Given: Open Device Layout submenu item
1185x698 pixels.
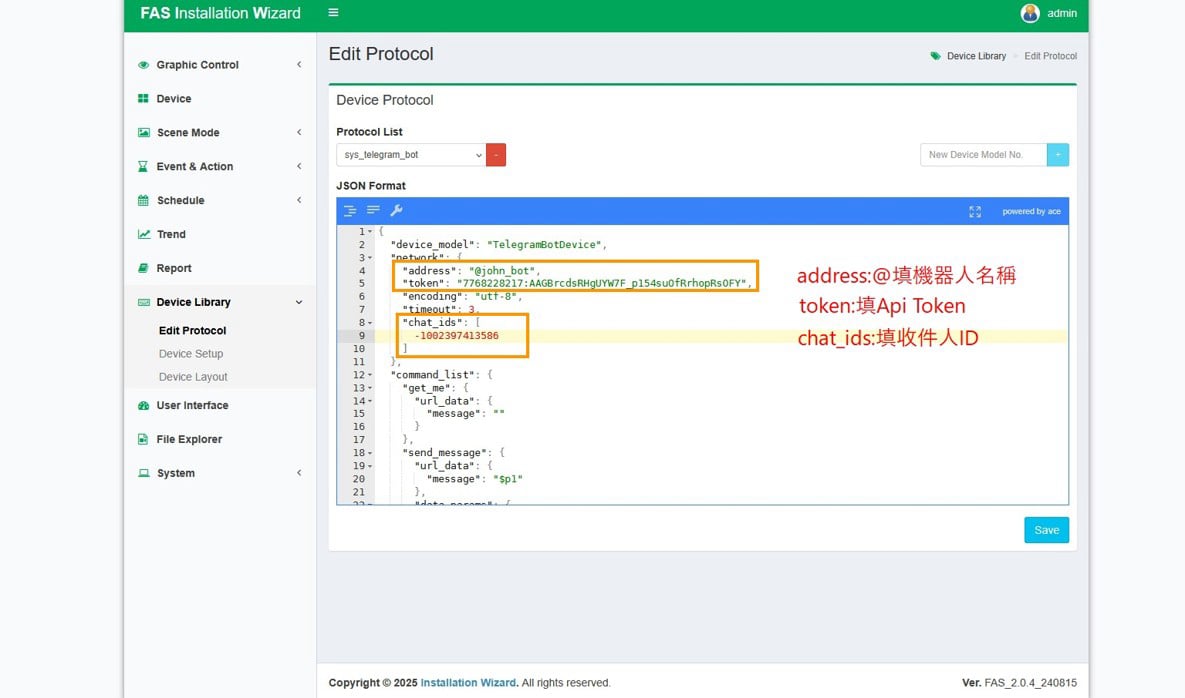Looking at the screenshot, I should pyautogui.click(x=193, y=377).
